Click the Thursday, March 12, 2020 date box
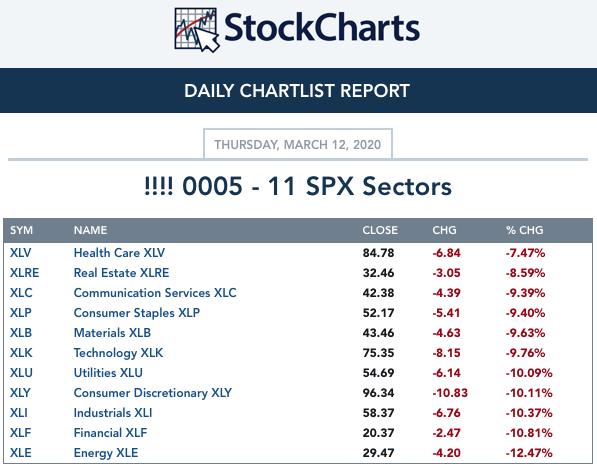Screen dimensions: 597x467 tap(298, 144)
